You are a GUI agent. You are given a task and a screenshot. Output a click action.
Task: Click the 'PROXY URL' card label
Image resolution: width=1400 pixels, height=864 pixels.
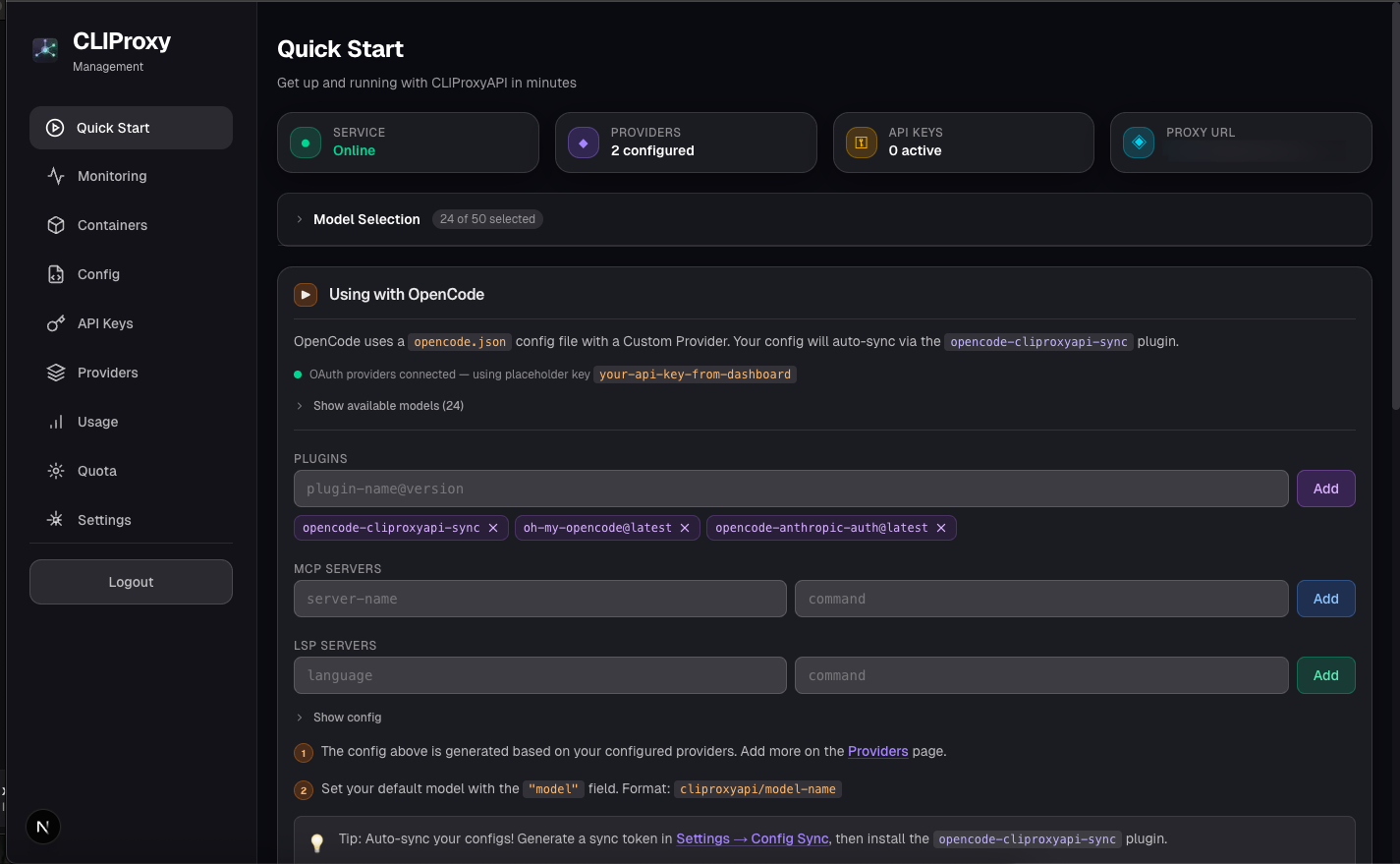1201,133
